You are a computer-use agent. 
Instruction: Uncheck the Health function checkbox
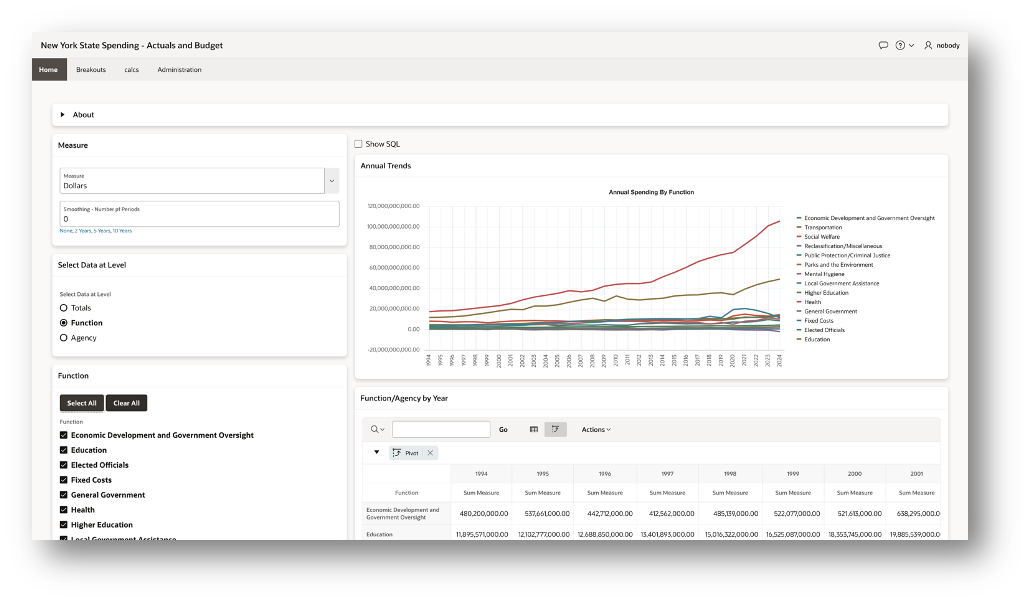pos(64,510)
